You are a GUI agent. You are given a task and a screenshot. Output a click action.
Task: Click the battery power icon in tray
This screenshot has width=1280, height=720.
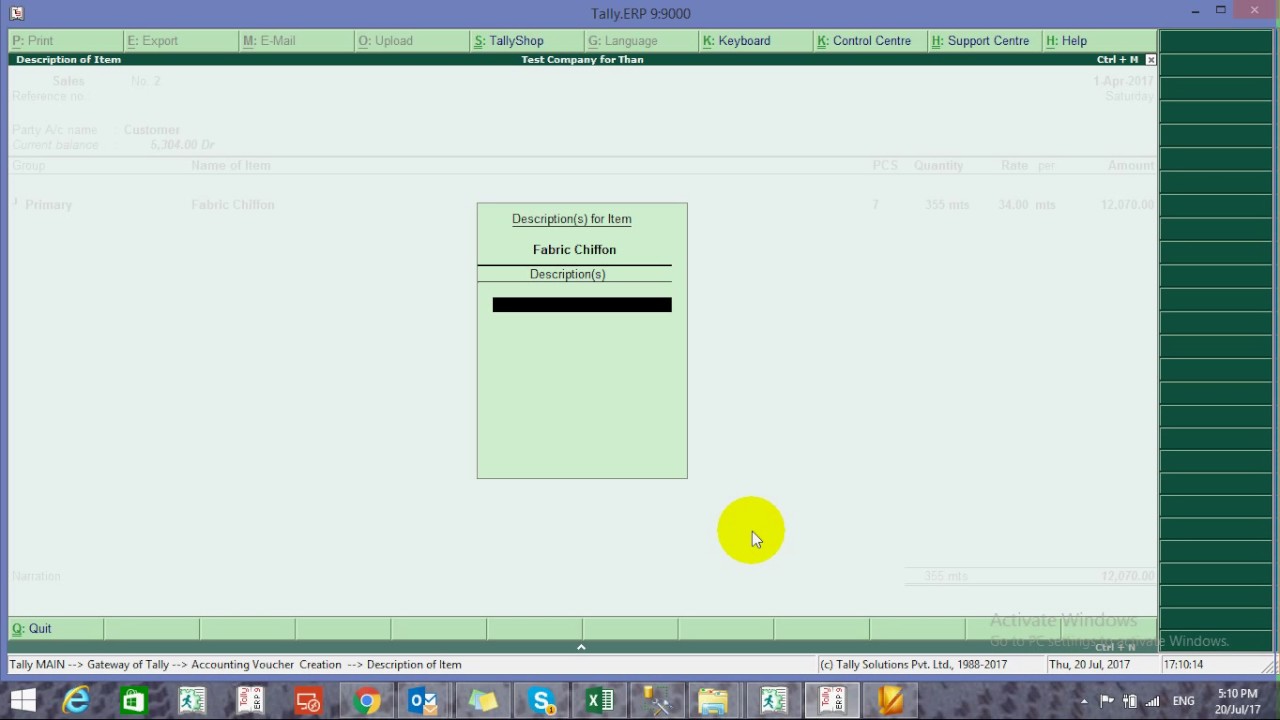(x=1130, y=701)
